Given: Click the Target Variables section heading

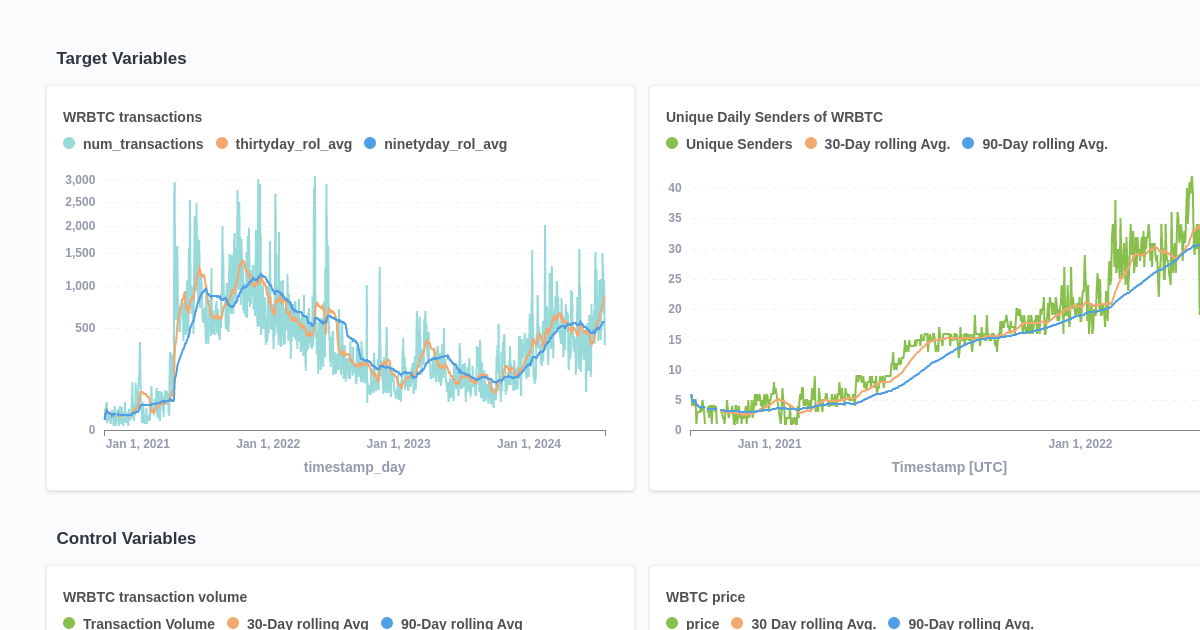Looking at the screenshot, I should 121,58.
